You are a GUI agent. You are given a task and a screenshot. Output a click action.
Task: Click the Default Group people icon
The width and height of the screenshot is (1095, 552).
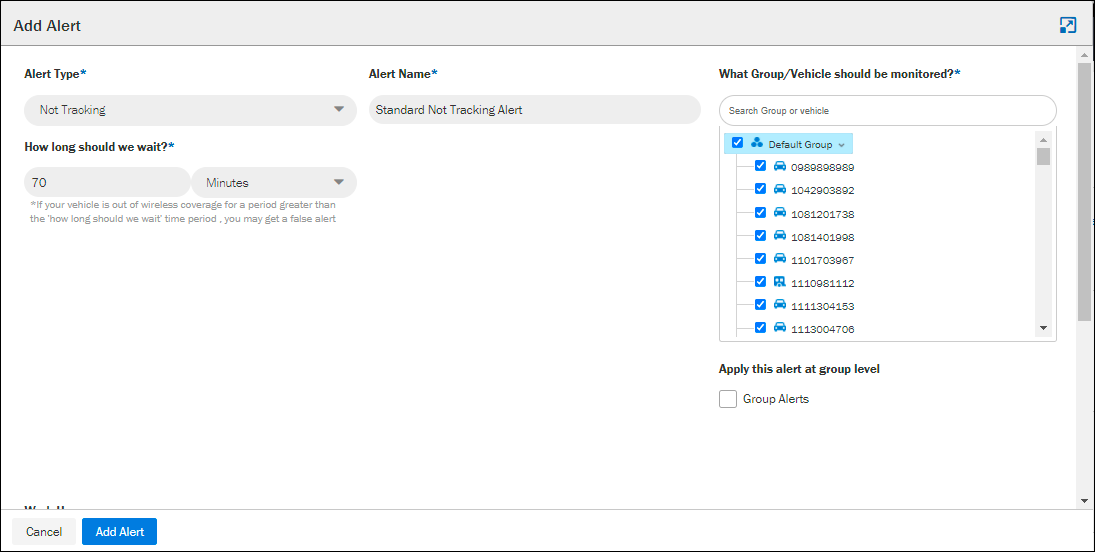tap(757, 143)
